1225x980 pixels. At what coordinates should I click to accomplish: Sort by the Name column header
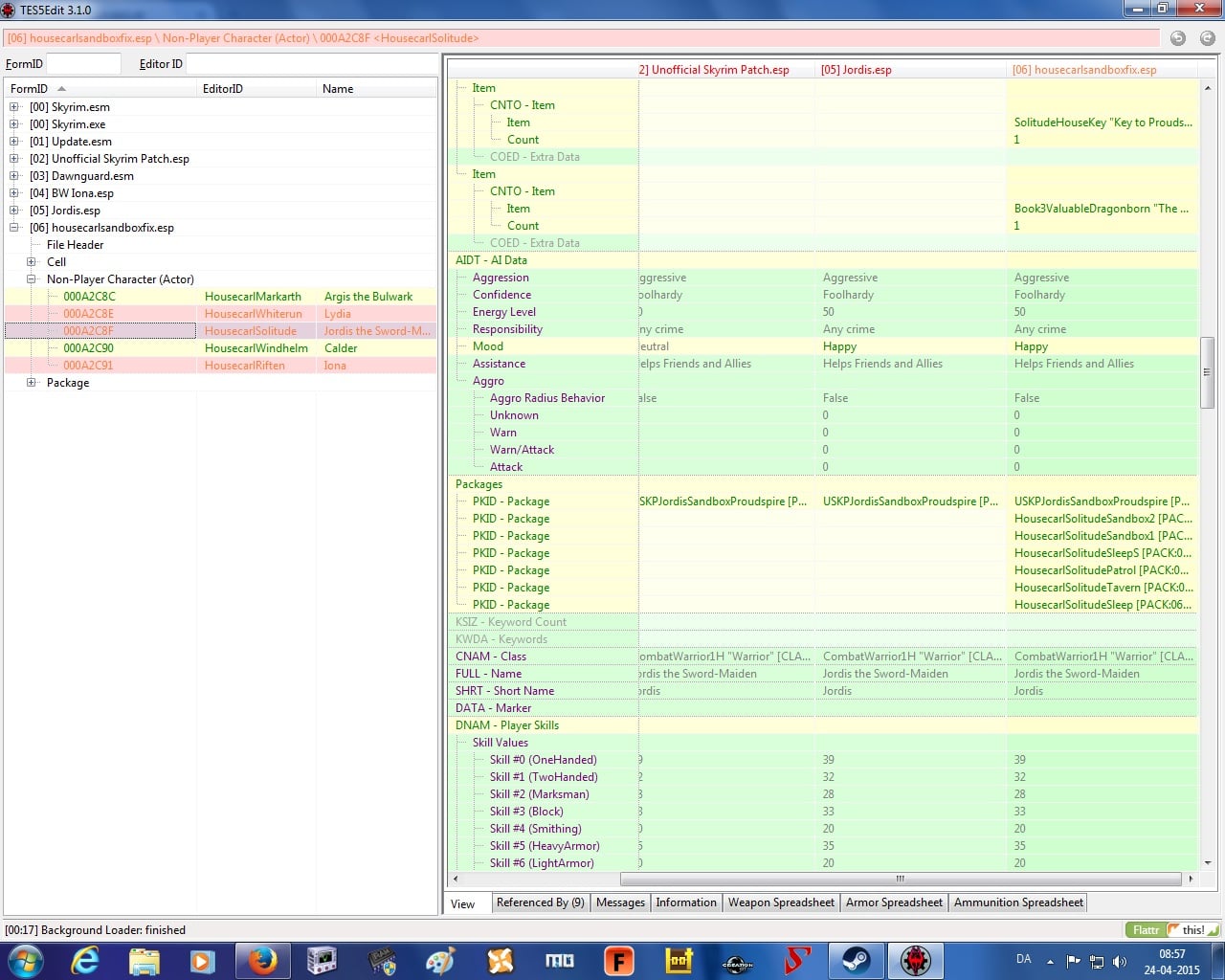click(376, 89)
